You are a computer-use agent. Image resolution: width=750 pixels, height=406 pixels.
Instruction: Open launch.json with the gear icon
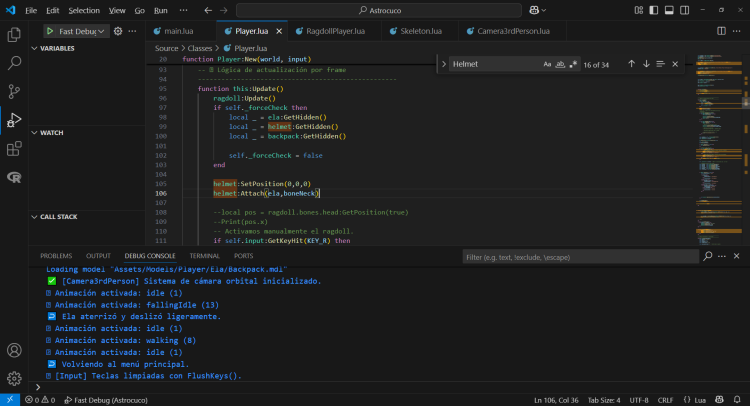coord(118,31)
